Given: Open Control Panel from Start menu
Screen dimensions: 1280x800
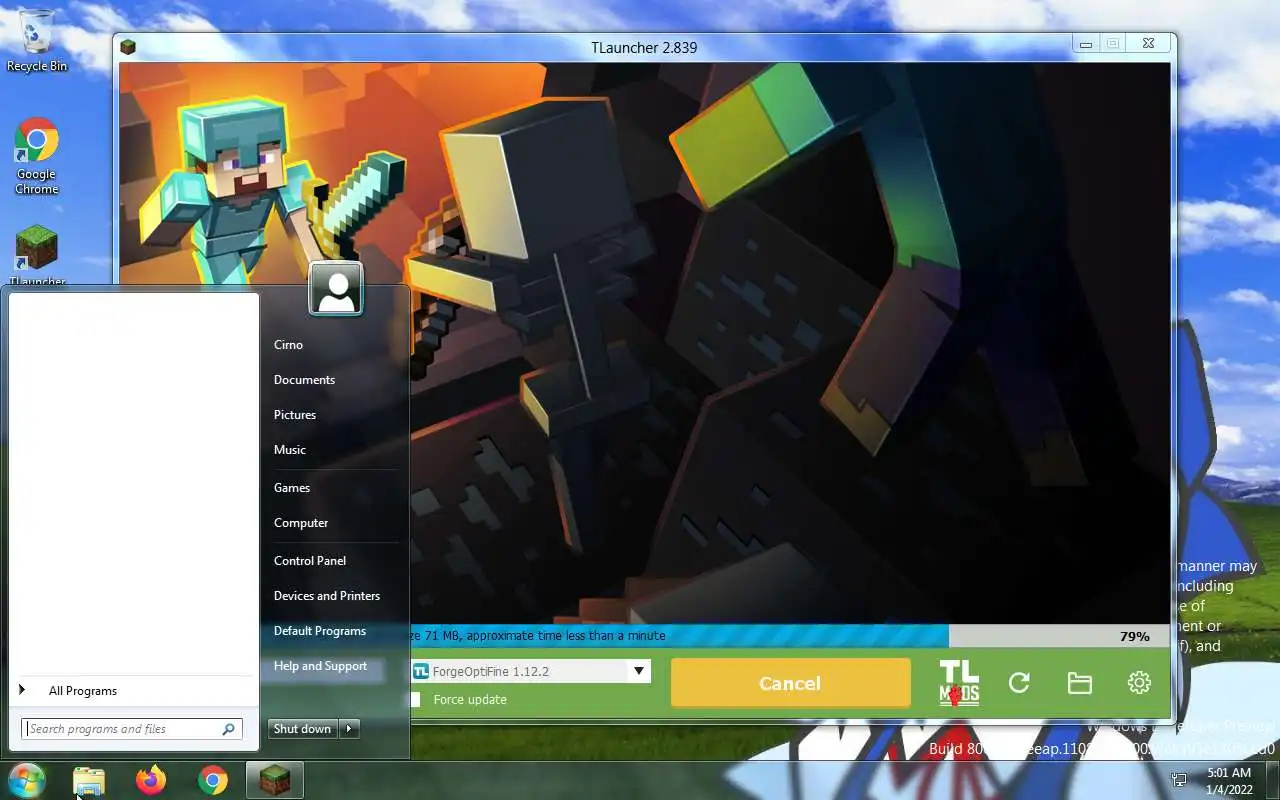Looking at the screenshot, I should (310, 560).
